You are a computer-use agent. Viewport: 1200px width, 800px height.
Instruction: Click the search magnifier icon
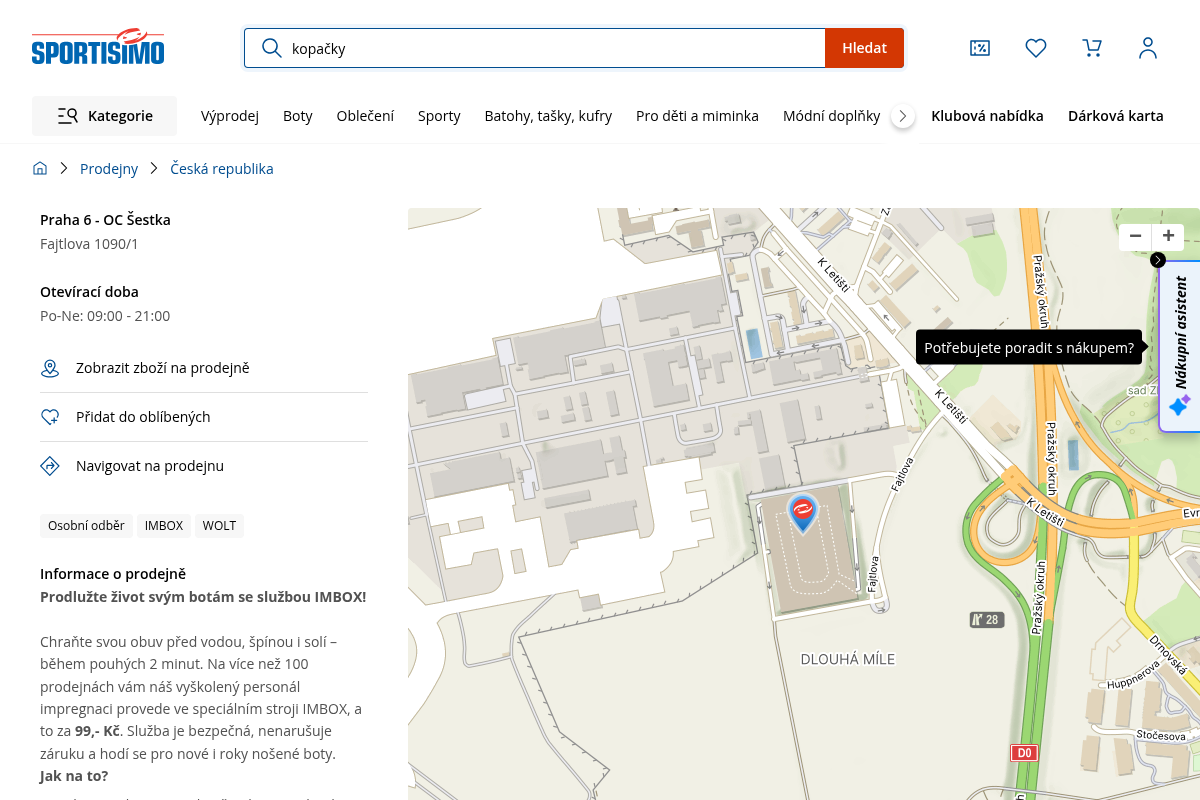click(271, 48)
